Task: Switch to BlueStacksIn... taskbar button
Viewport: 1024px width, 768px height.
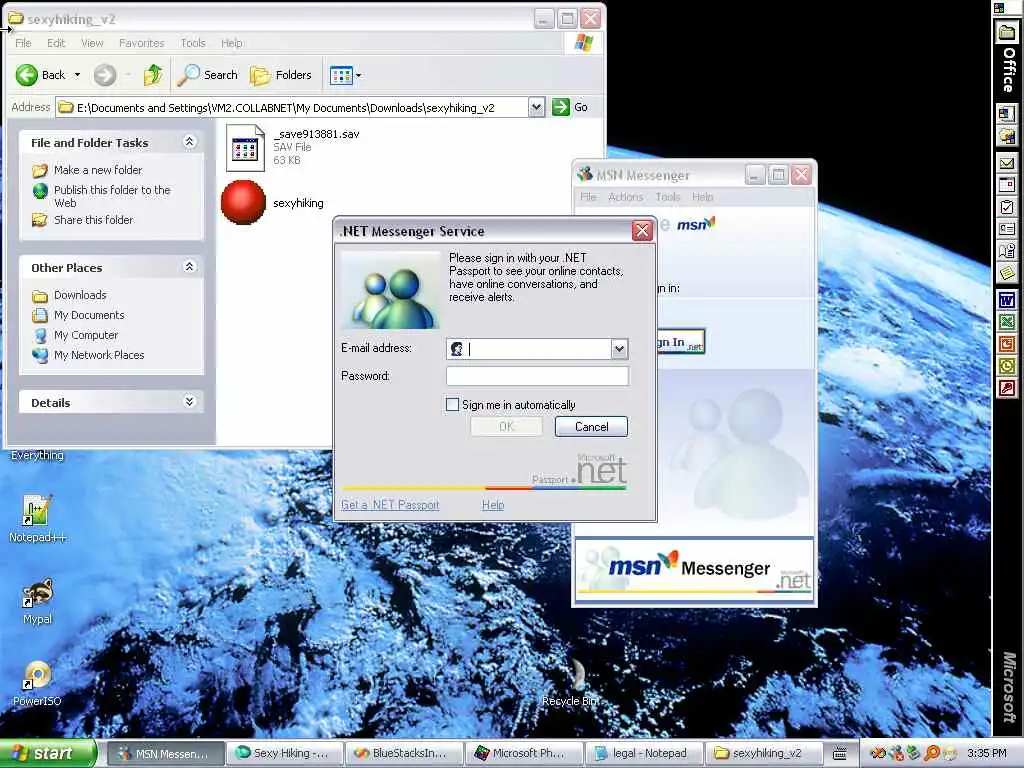Action: (404, 753)
